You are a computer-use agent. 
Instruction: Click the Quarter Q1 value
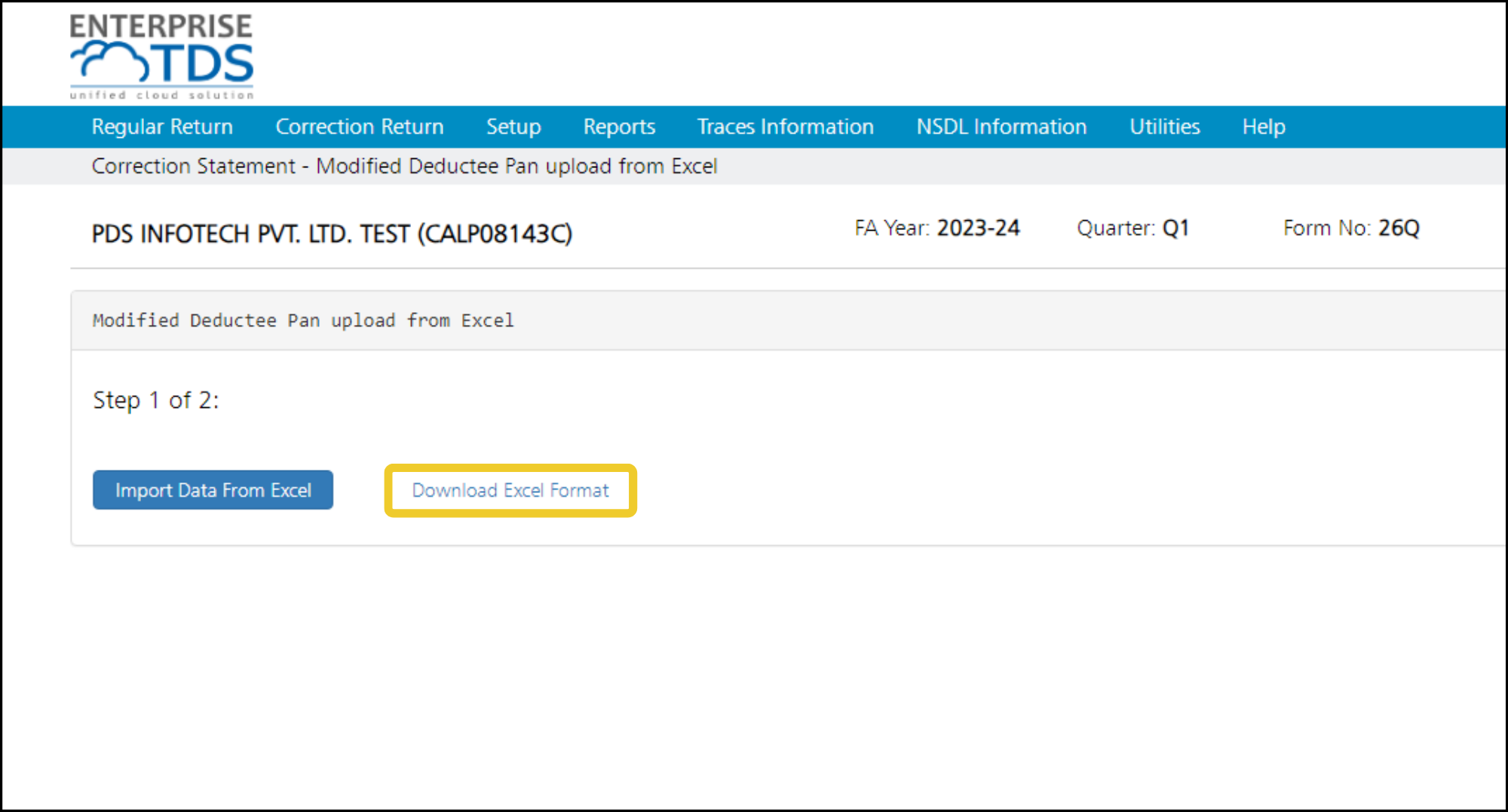pos(1175,228)
